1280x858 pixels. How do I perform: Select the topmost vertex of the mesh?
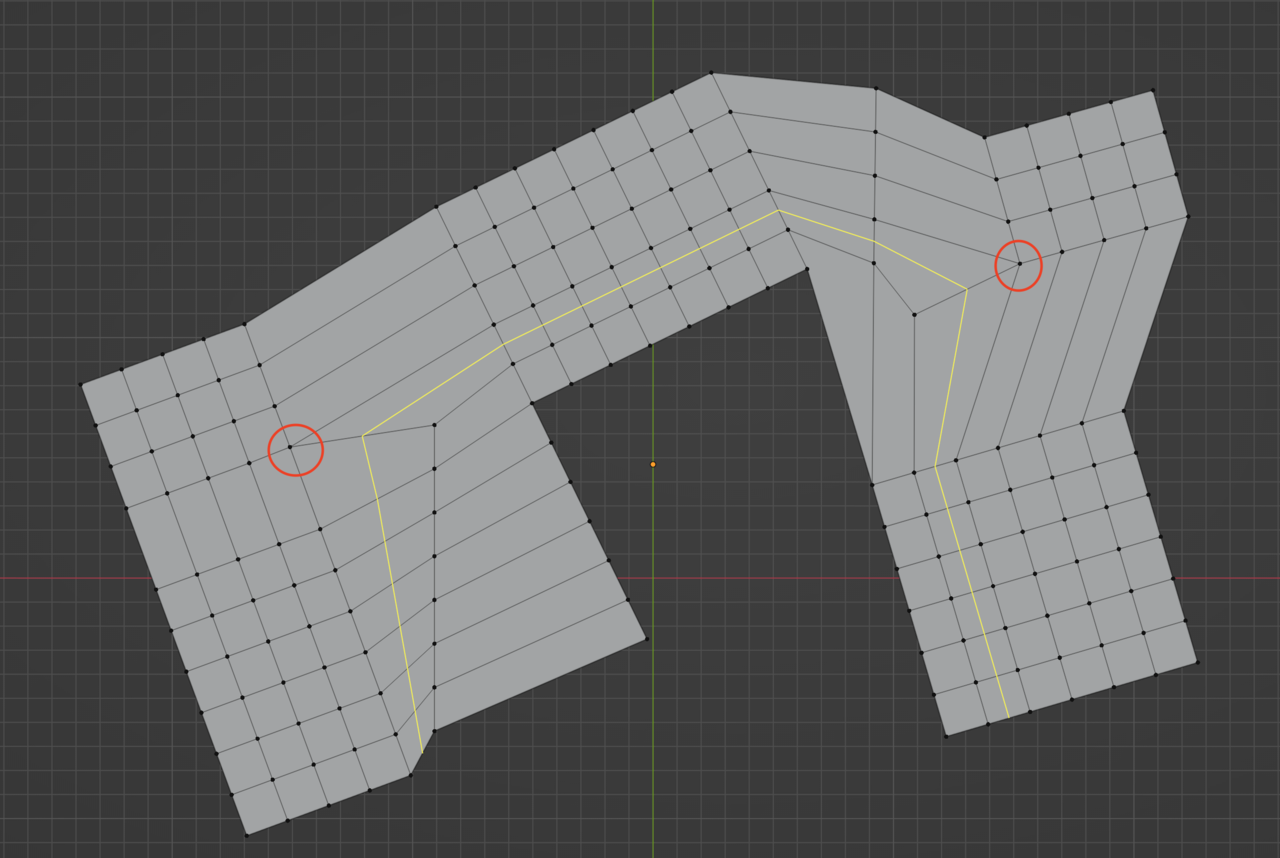coord(711,73)
